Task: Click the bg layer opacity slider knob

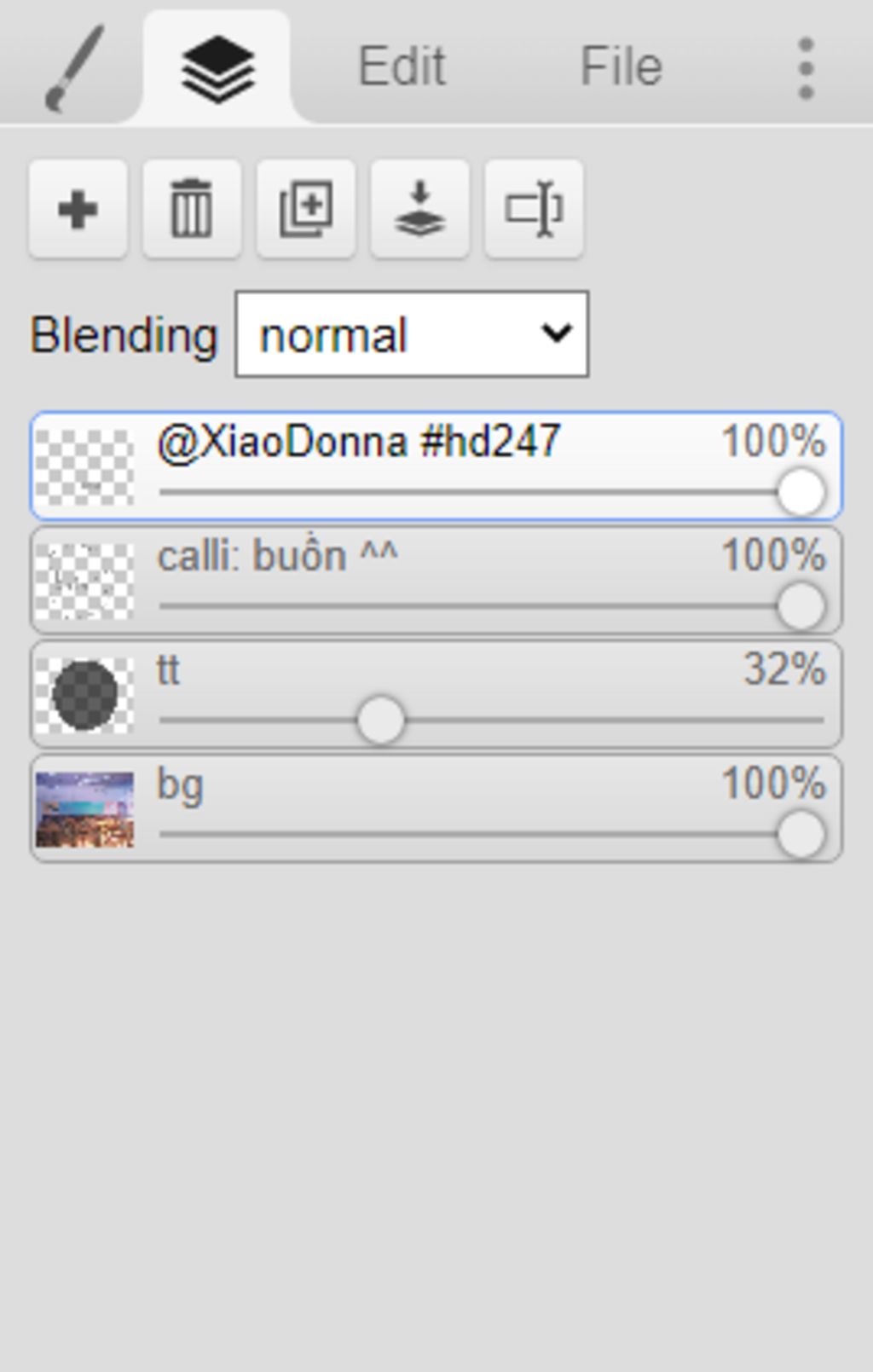Action: click(801, 834)
